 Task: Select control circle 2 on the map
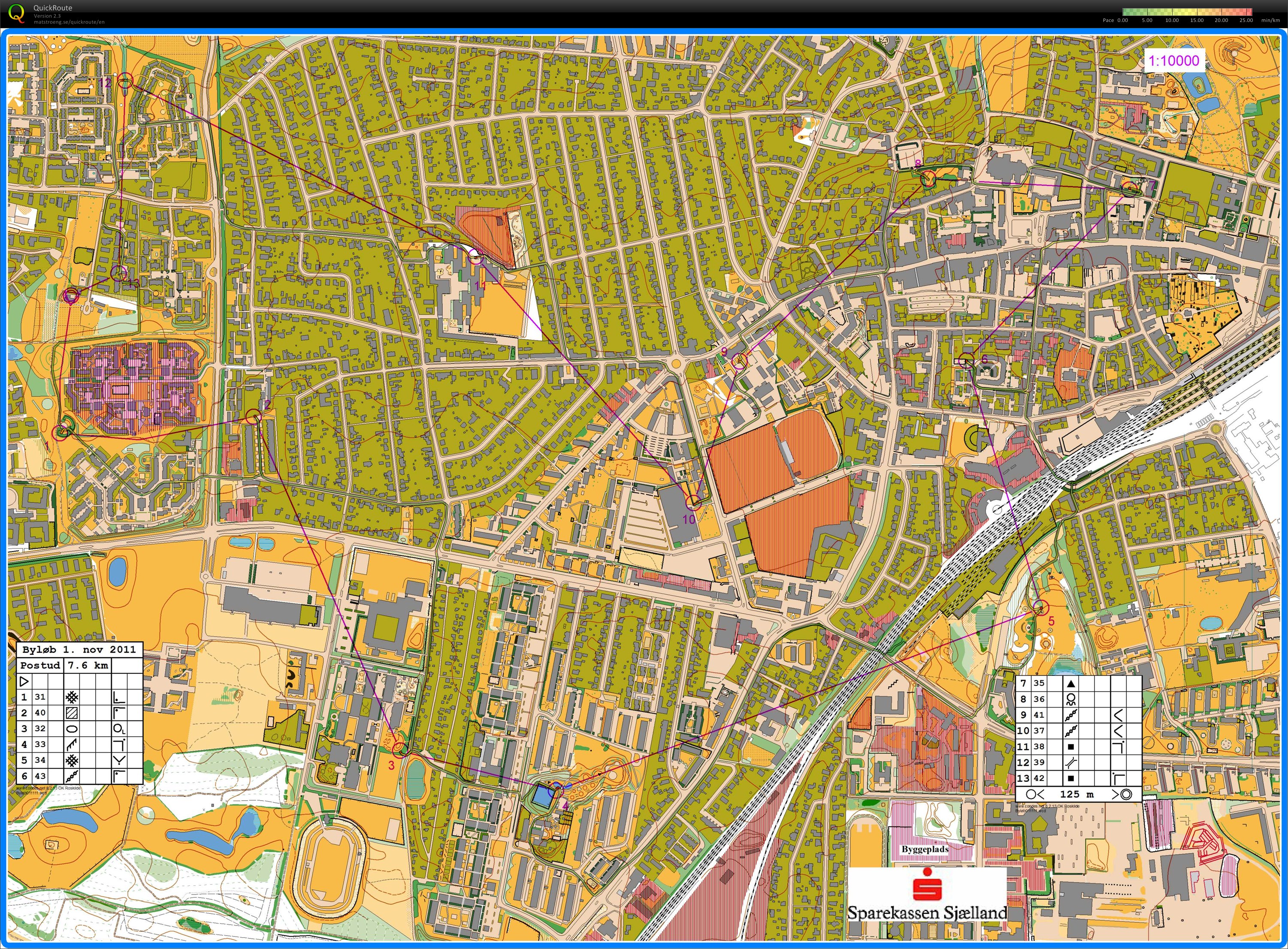point(254,417)
